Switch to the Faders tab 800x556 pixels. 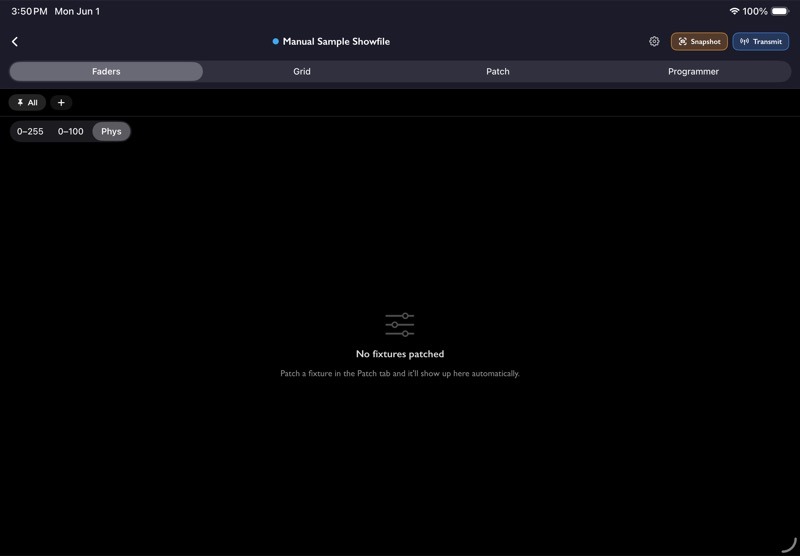(106, 71)
